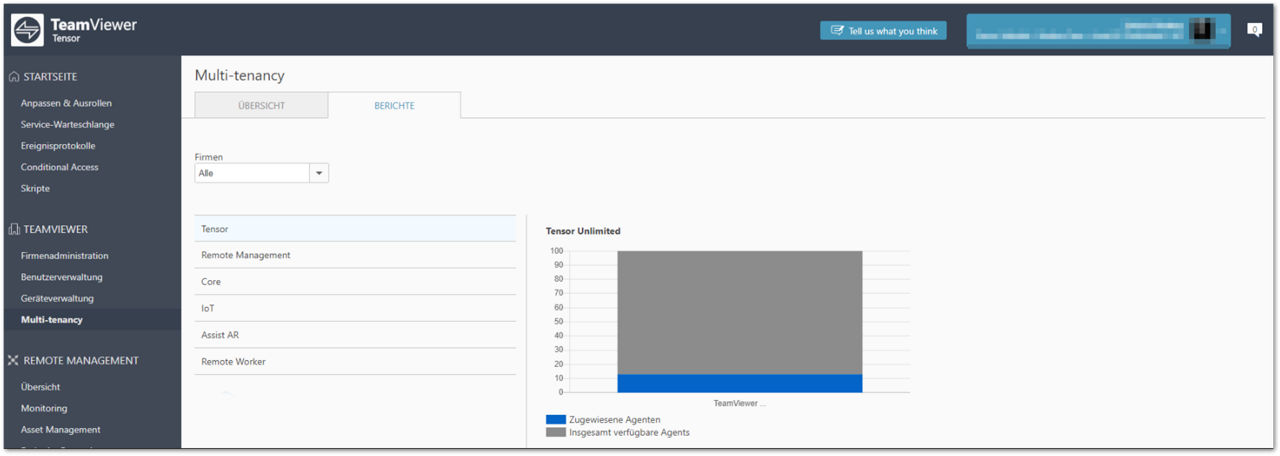The height and width of the screenshot is (456, 1280).
Task: Click the blue Zugewiesene Agenten legend swatch
Action: 556,420
